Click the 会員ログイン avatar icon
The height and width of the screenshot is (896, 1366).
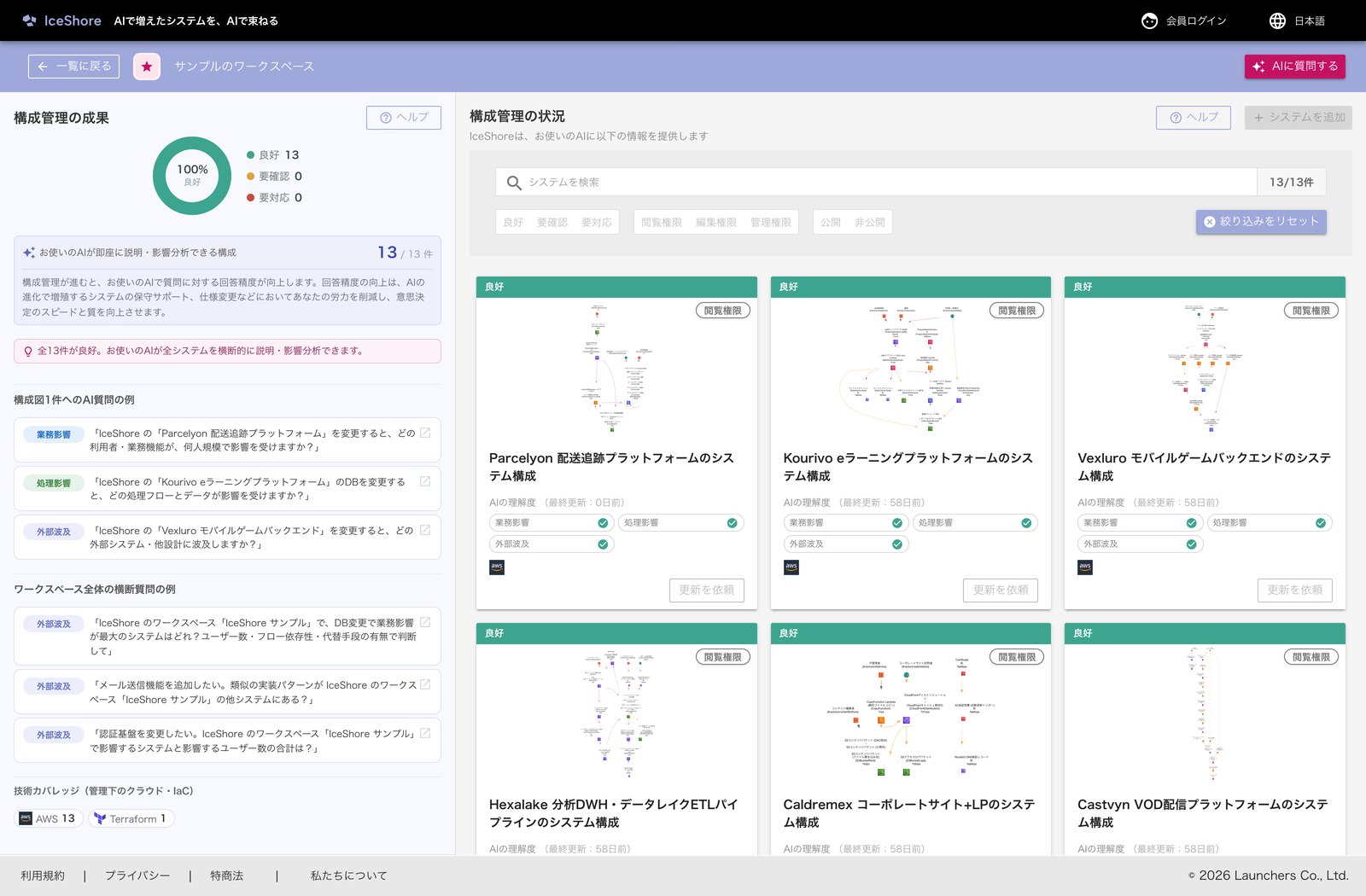pyautogui.click(x=1150, y=20)
